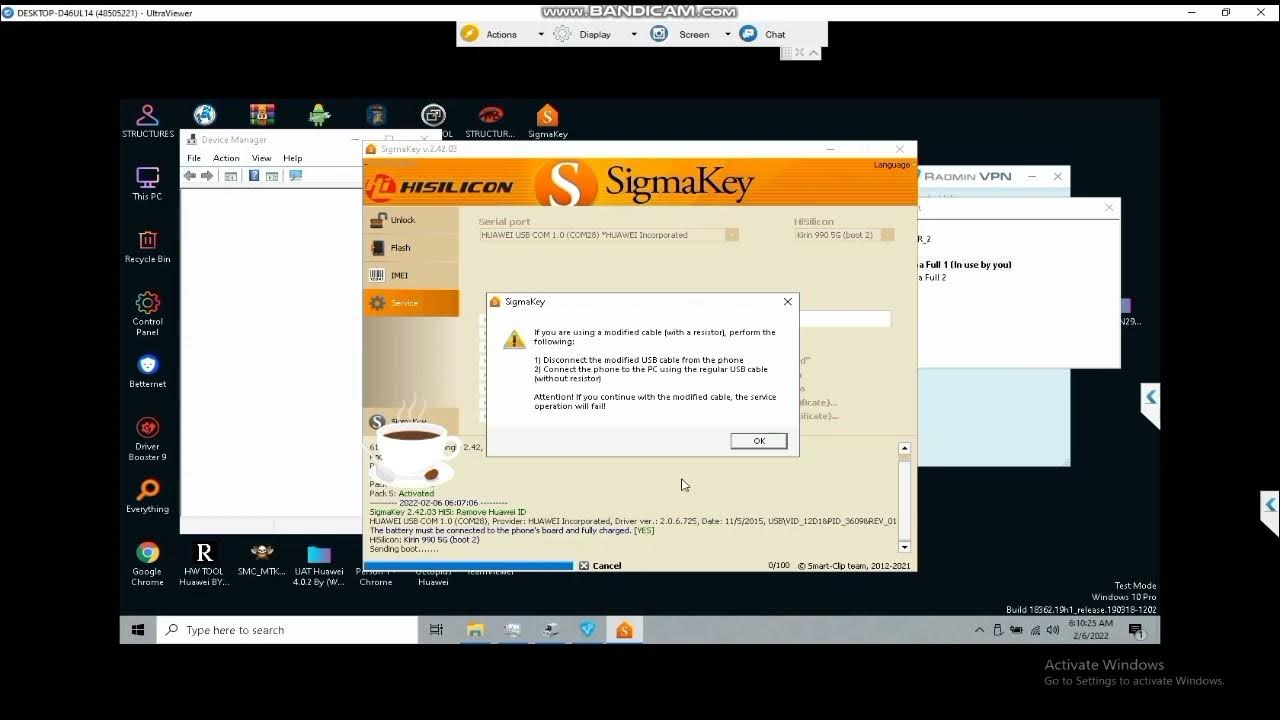1280x720 pixels.
Task: Open Driver Booster 9 desktop icon
Action: click(x=148, y=439)
